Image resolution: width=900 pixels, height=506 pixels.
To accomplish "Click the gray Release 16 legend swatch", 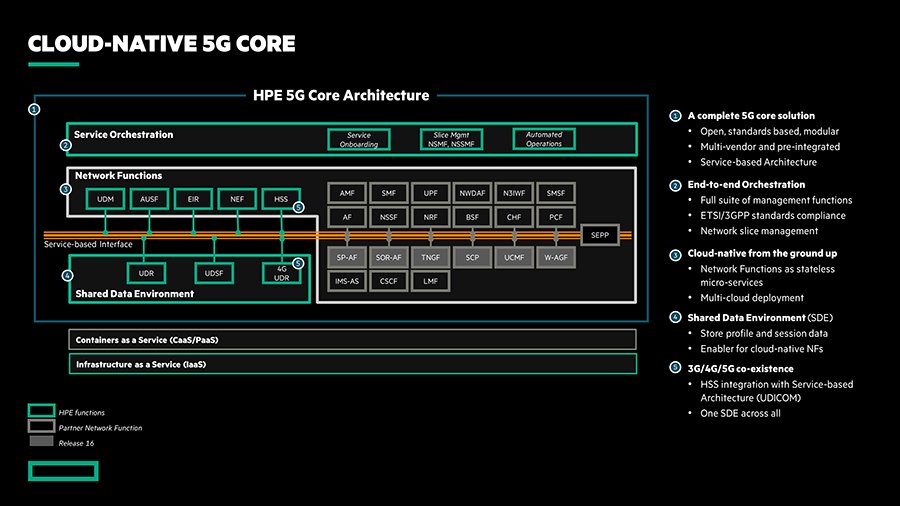I will (x=41, y=442).
